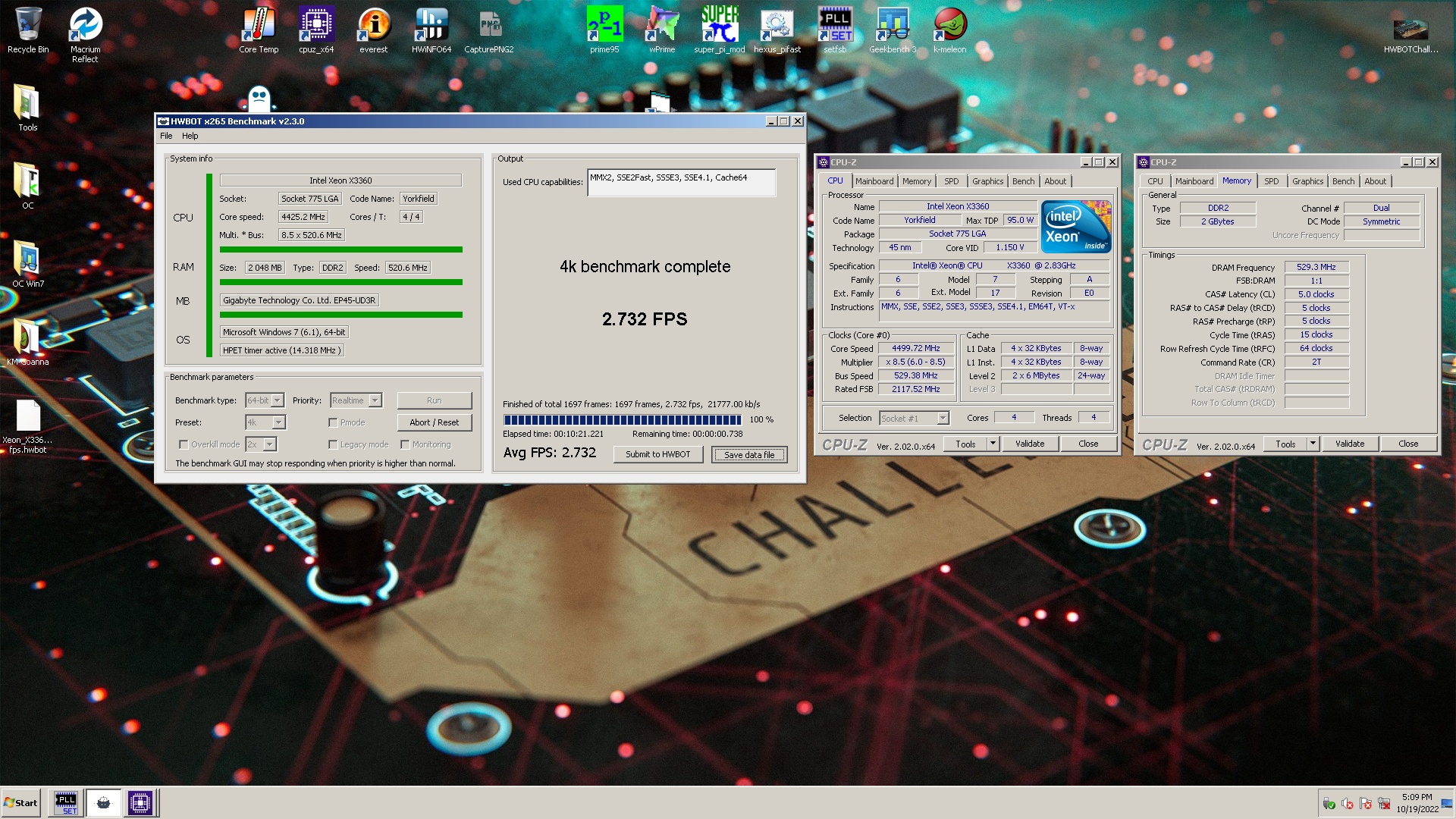The image size is (1456, 819).
Task: Open the Priority Realtime dropdown
Action: [x=356, y=400]
